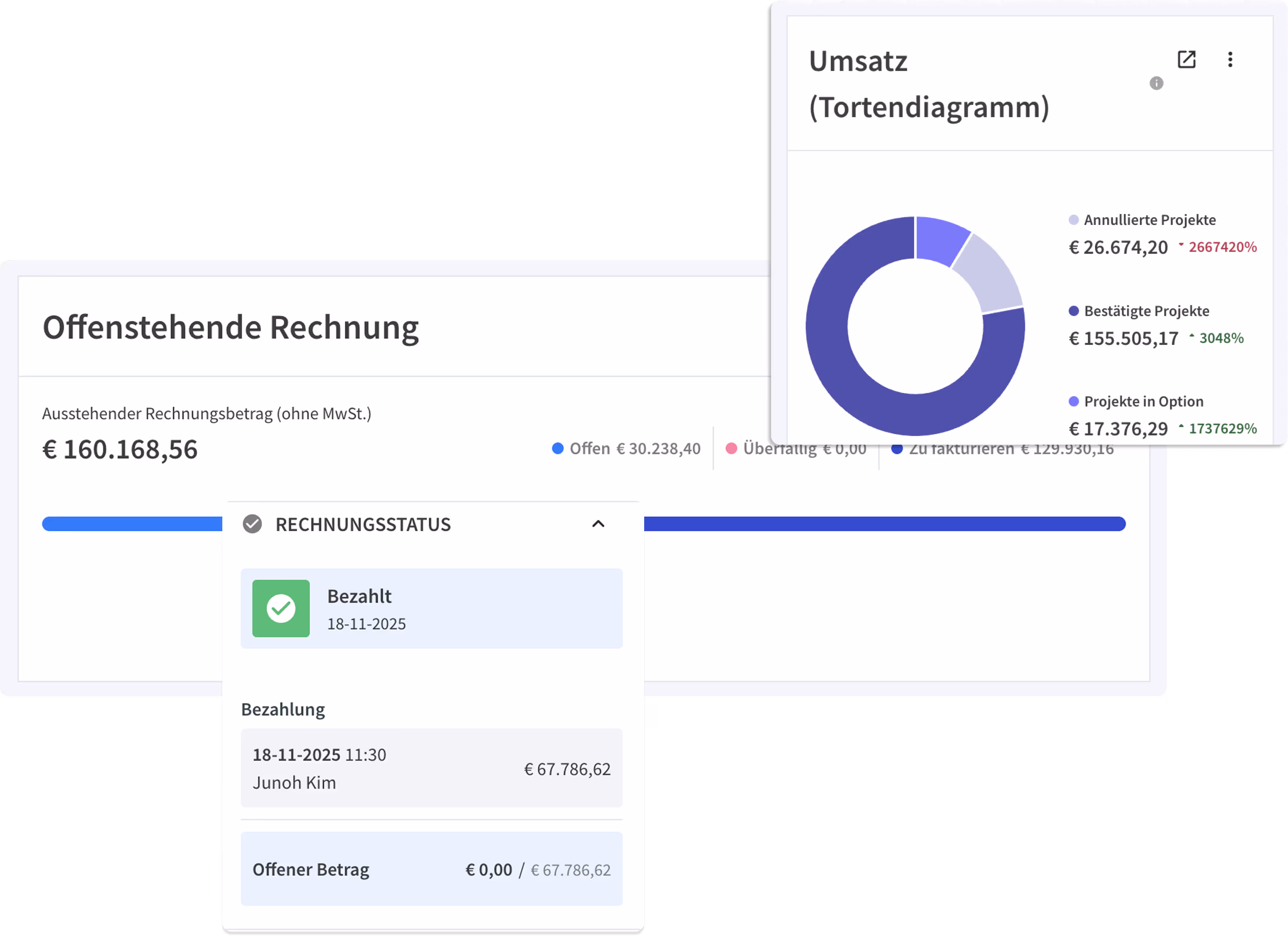
Task: Open Umsatz chart in external view
Action: (1186, 60)
